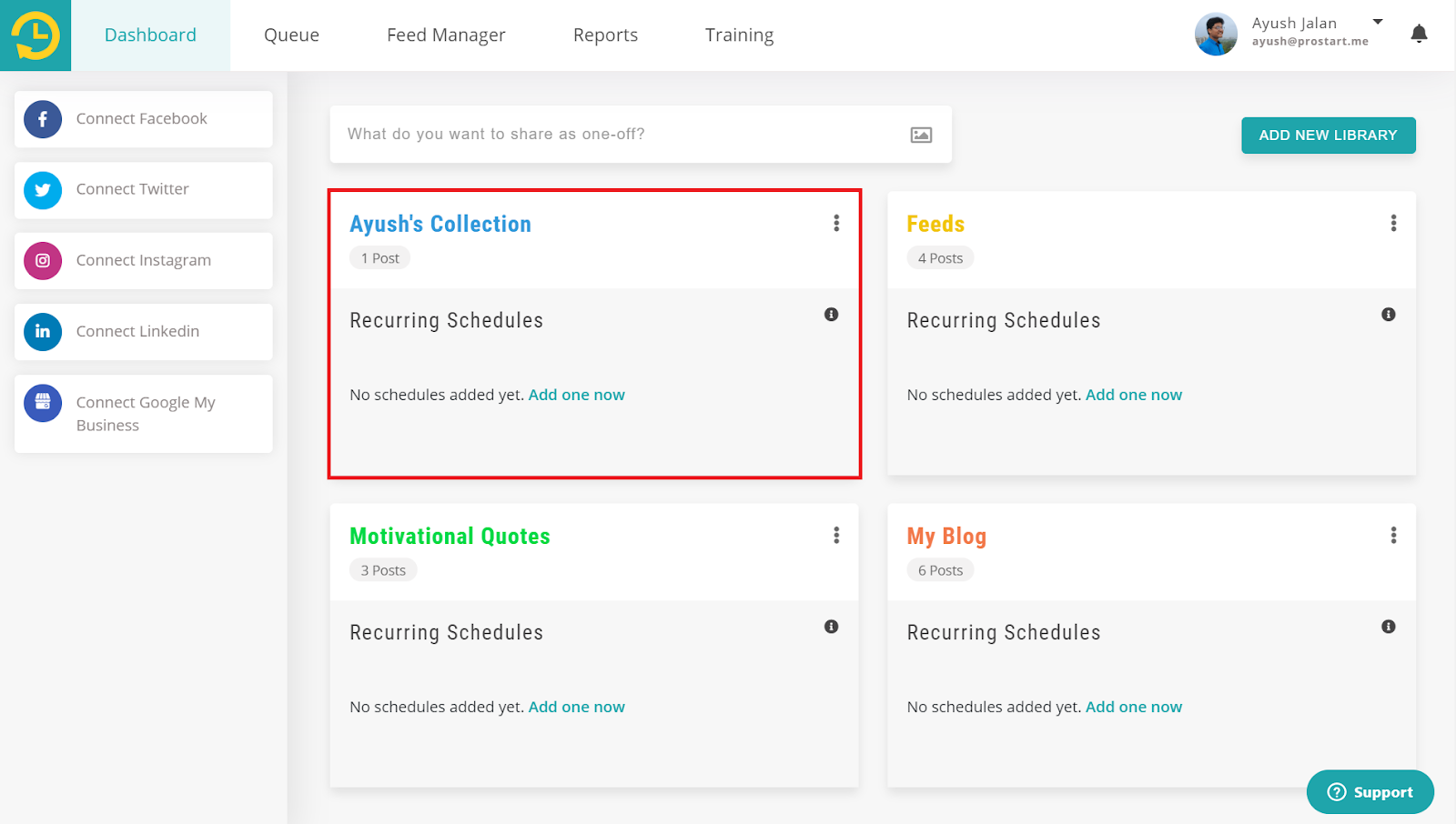Screen dimensions: 1456x824
Task: Click the notification bell icon
Action: pos(1419,35)
